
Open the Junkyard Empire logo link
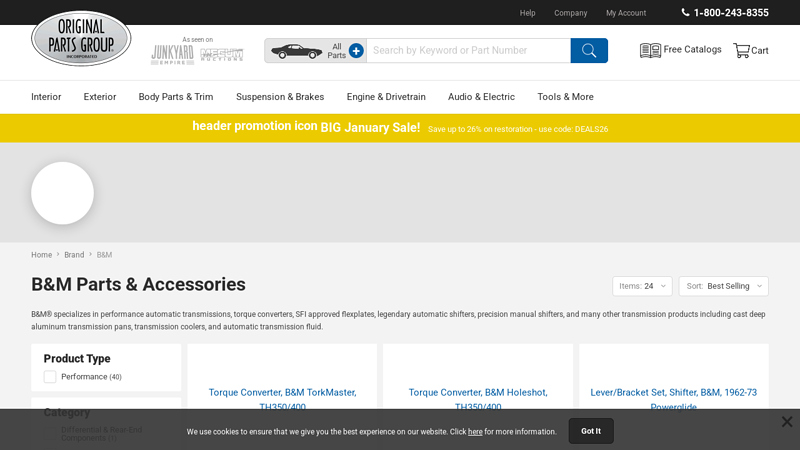coord(172,55)
